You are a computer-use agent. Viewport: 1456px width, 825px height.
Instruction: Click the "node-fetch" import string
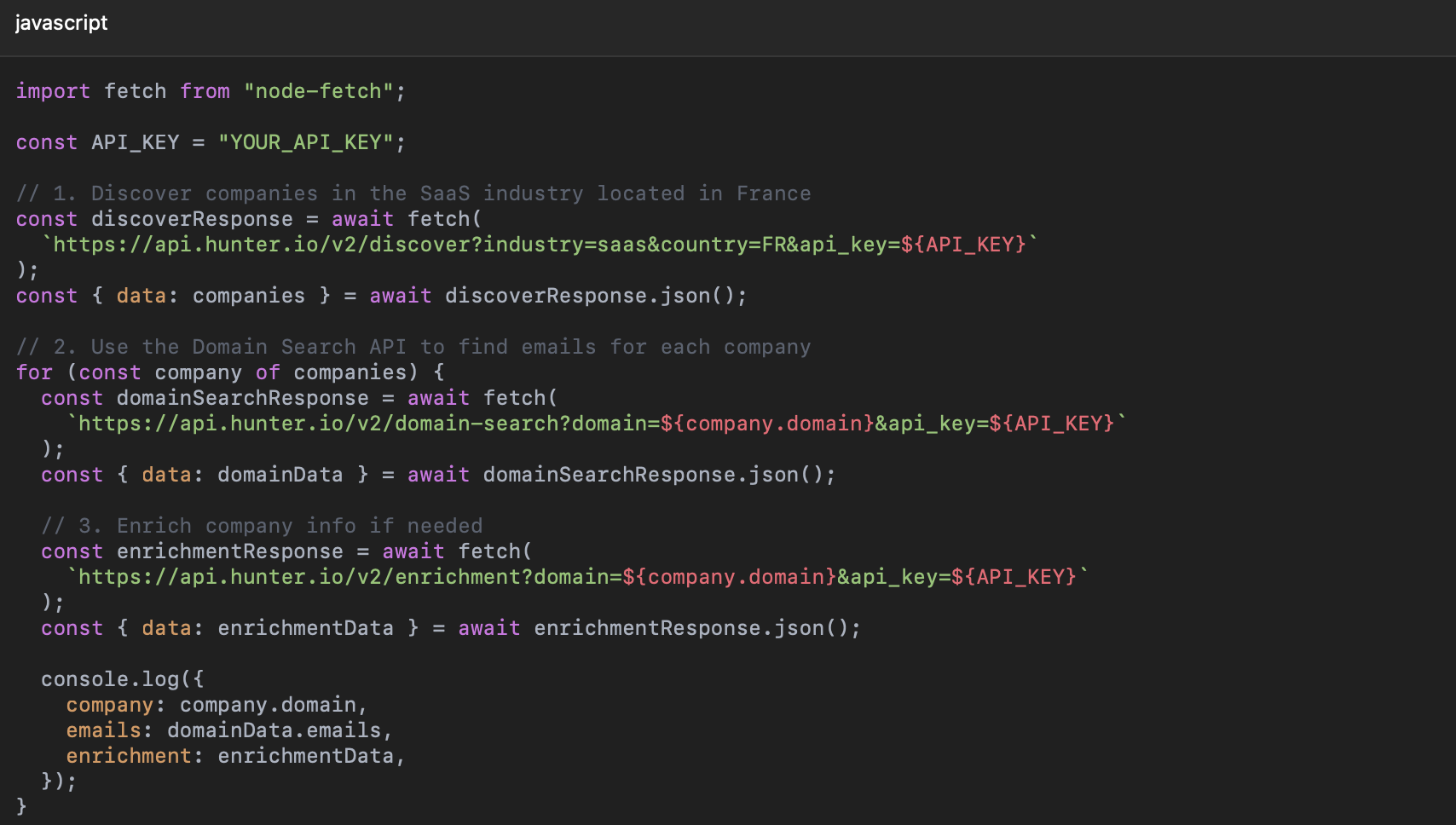coord(318,91)
